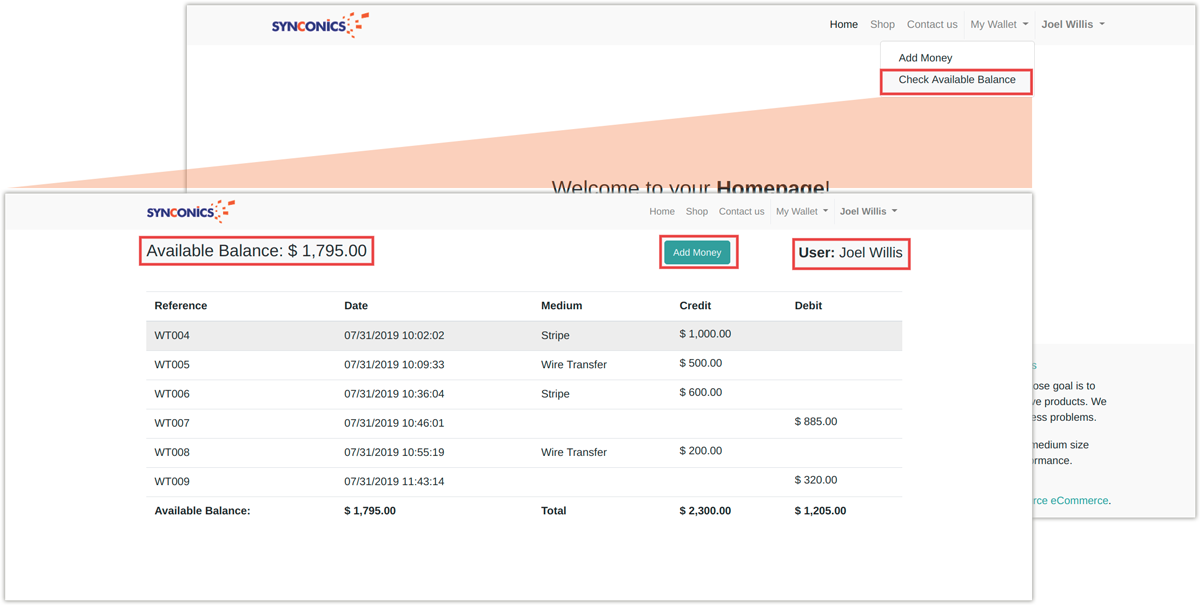1200x605 pixels.
Task: Click Contact us in the front navbar
Action: [741, 212]
